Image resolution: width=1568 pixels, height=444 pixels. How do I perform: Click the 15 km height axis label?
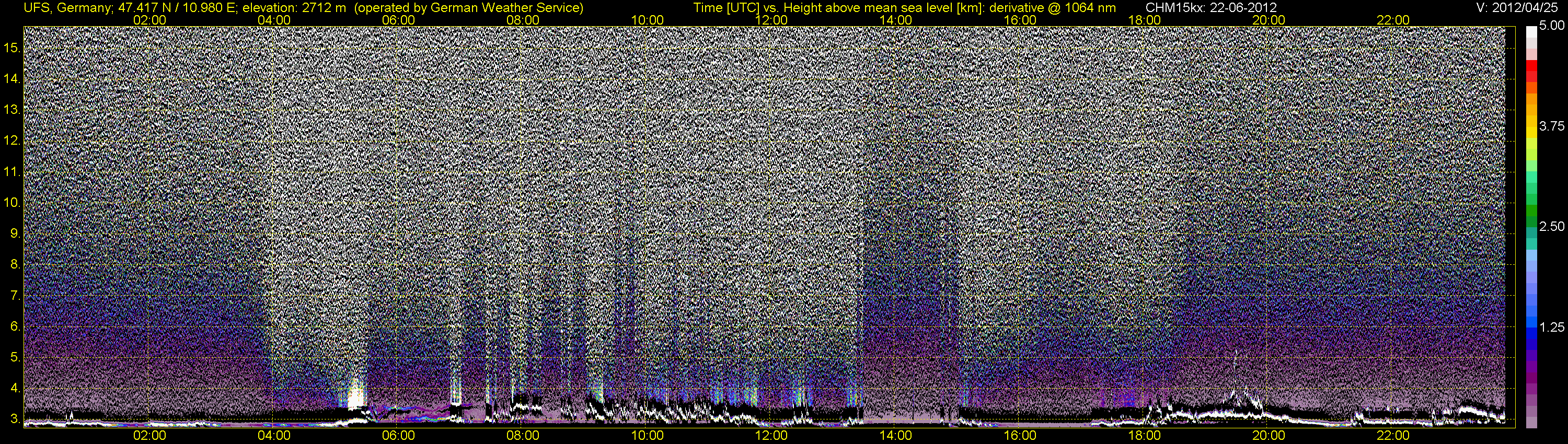(x=11, y=48)
